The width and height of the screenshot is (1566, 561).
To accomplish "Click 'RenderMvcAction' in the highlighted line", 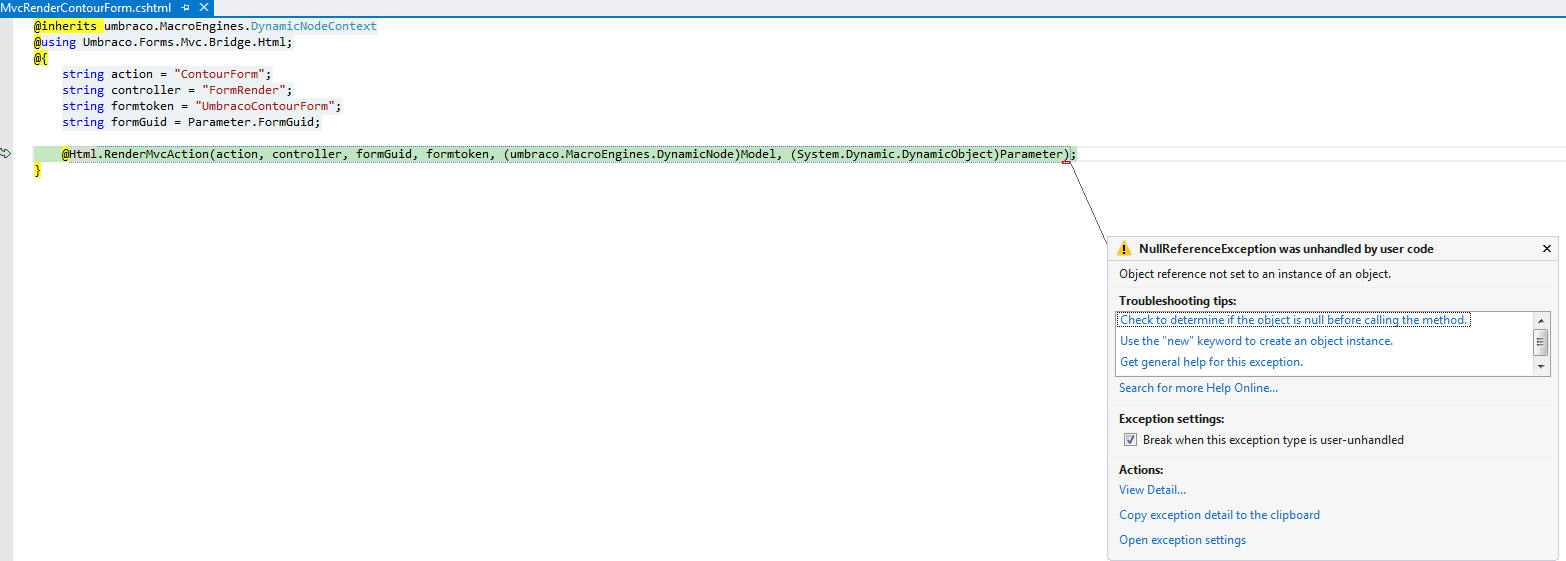I will (x=156, y=154).
